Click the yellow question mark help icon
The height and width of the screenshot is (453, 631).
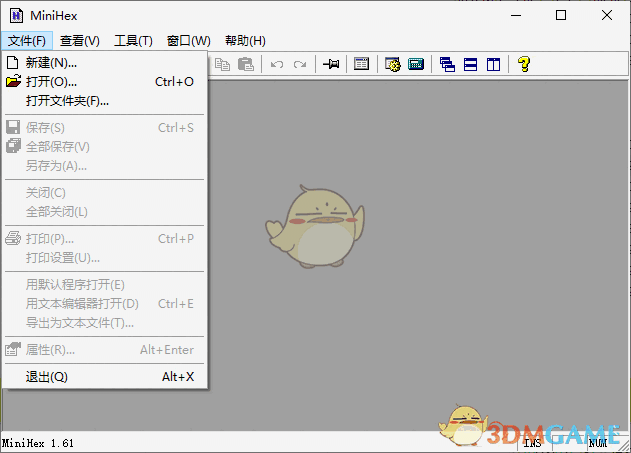pos(524,64)
